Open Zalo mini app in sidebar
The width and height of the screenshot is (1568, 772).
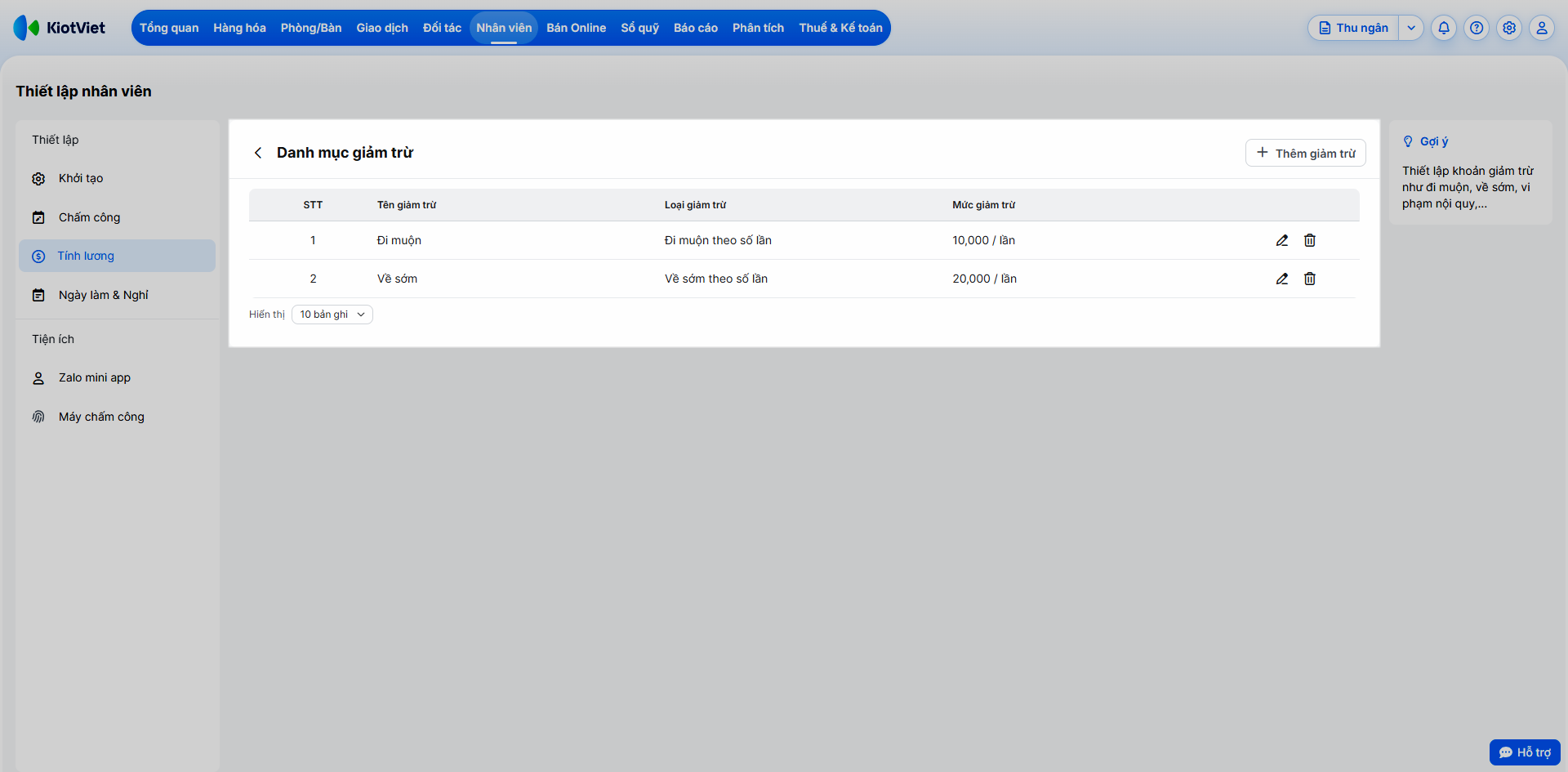coord(117,377)
